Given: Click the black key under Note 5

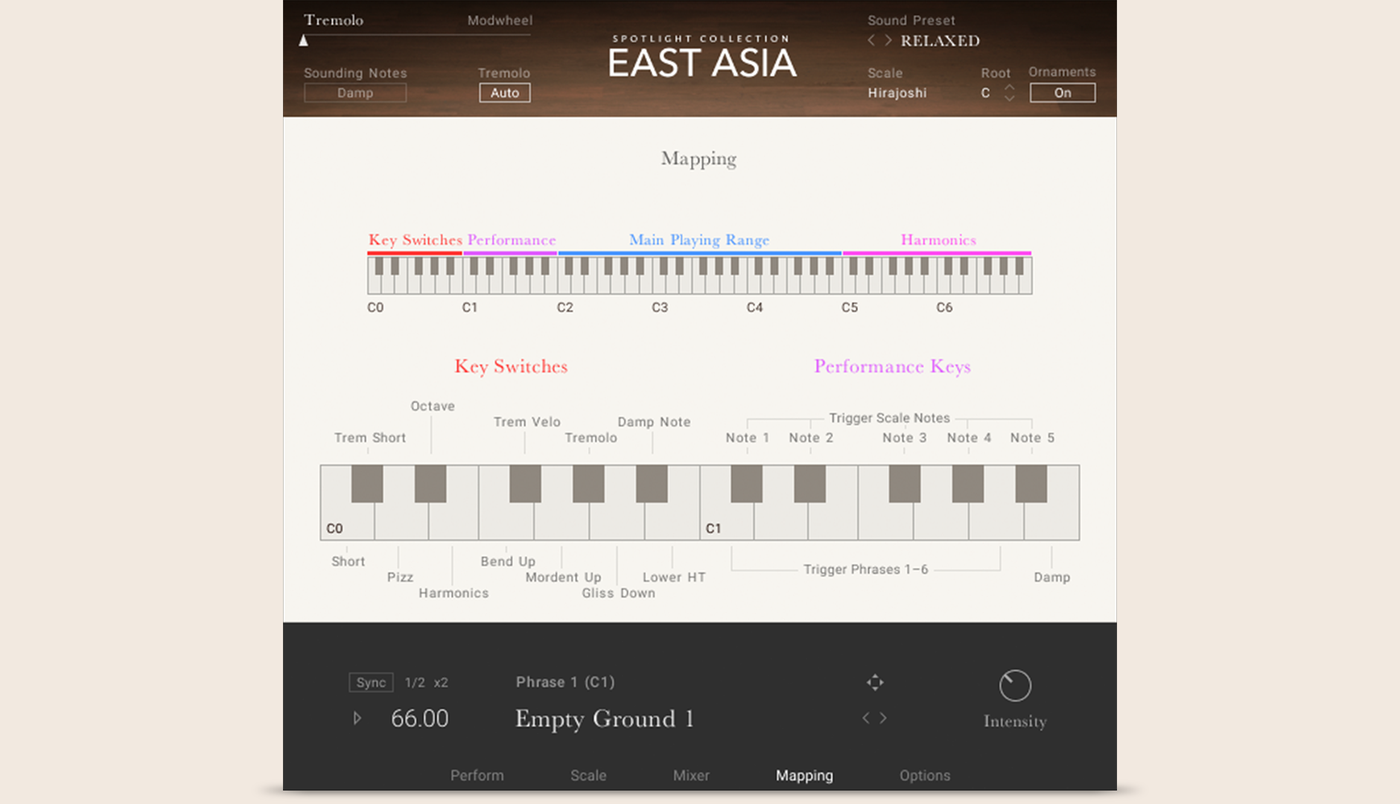Looking at the screenshot, I should pyautogui.click(x=1032, y=484).
